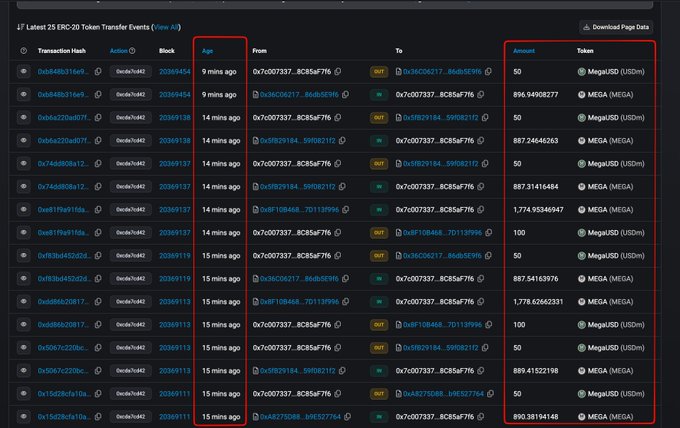
Task: Open quick view eye for 887.24646263 MEGA row
Action: coord(23,140)
